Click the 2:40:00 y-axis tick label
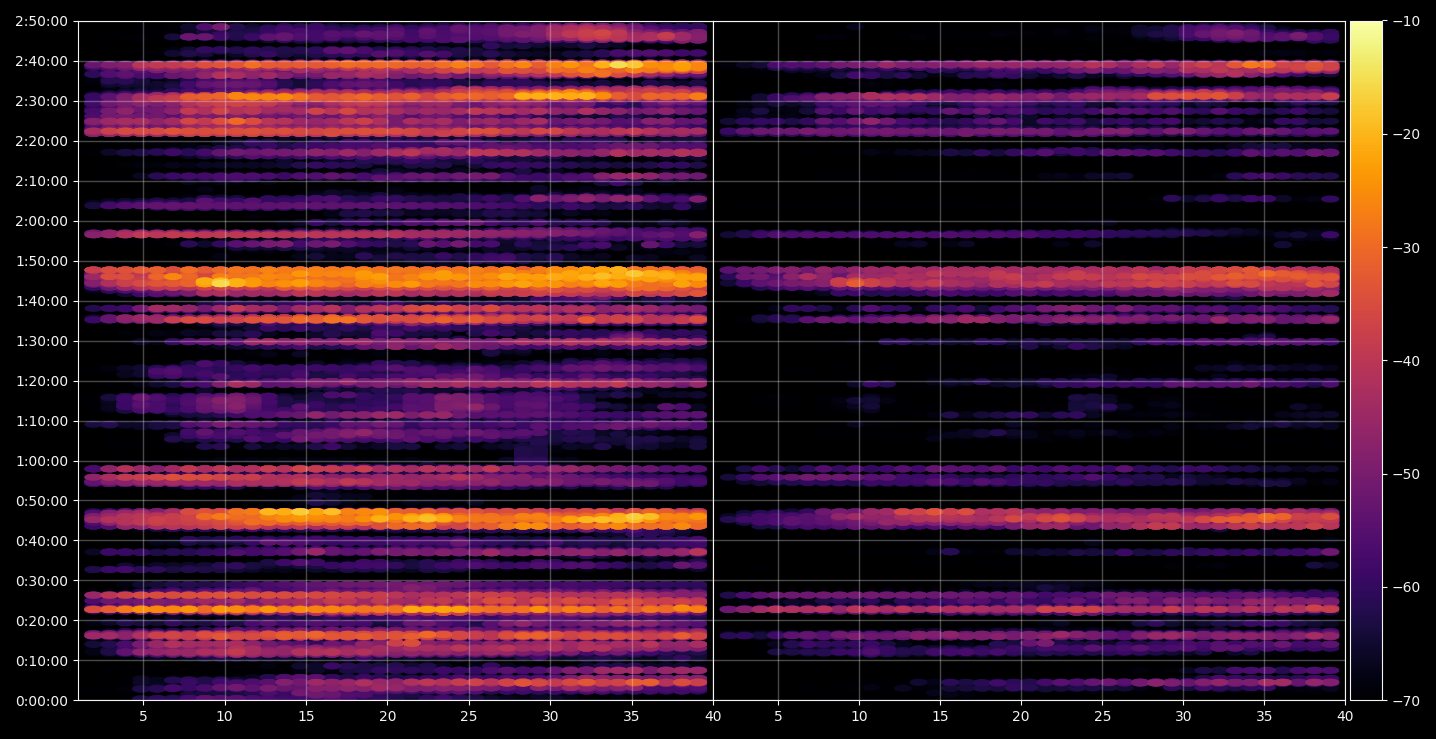 41,61
